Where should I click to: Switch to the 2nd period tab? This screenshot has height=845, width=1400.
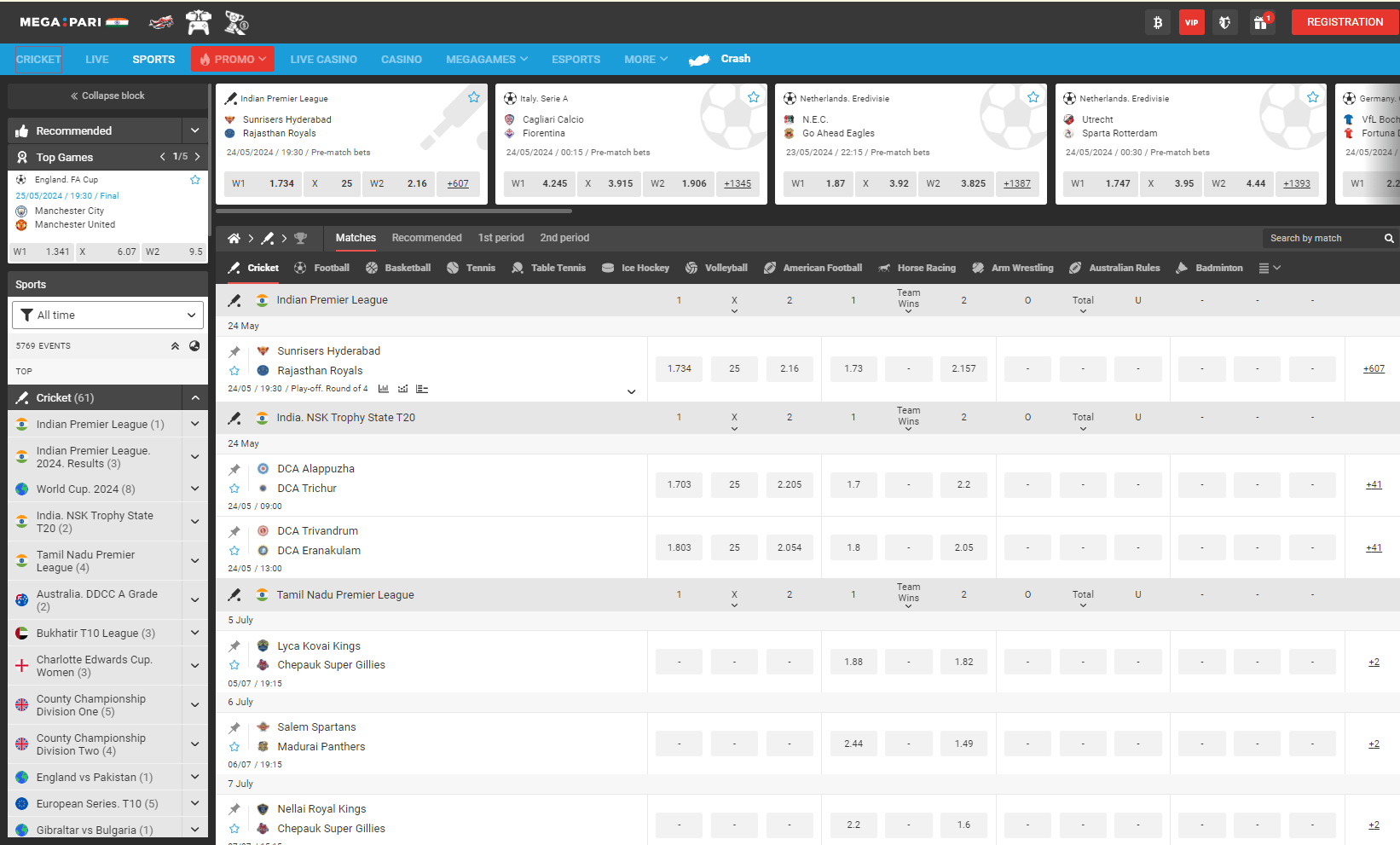coord(564,238)
